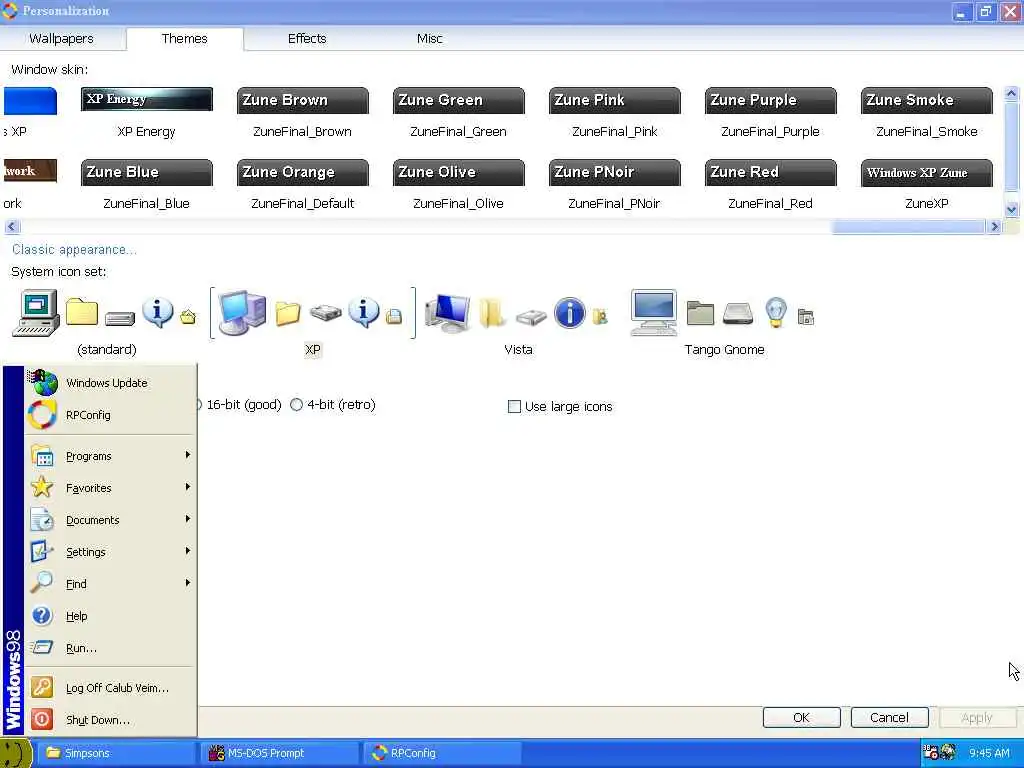Open Help from the Start menu
This screenshot has height=768, width=1024.
(111, 616)
